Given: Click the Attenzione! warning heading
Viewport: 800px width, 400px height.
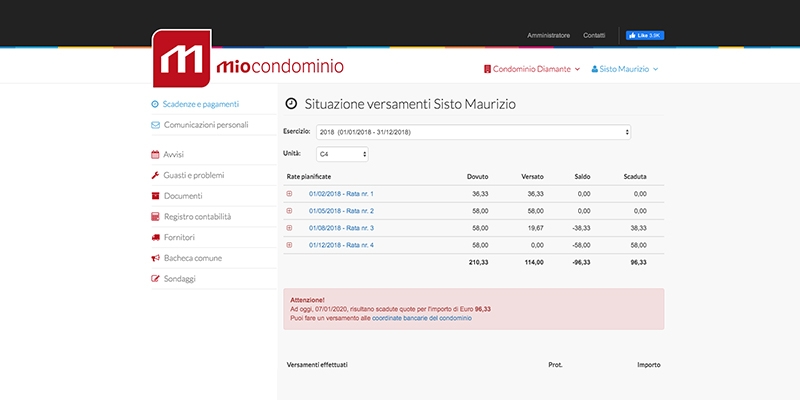Looking at the screenshot, I should click(307, 300).
